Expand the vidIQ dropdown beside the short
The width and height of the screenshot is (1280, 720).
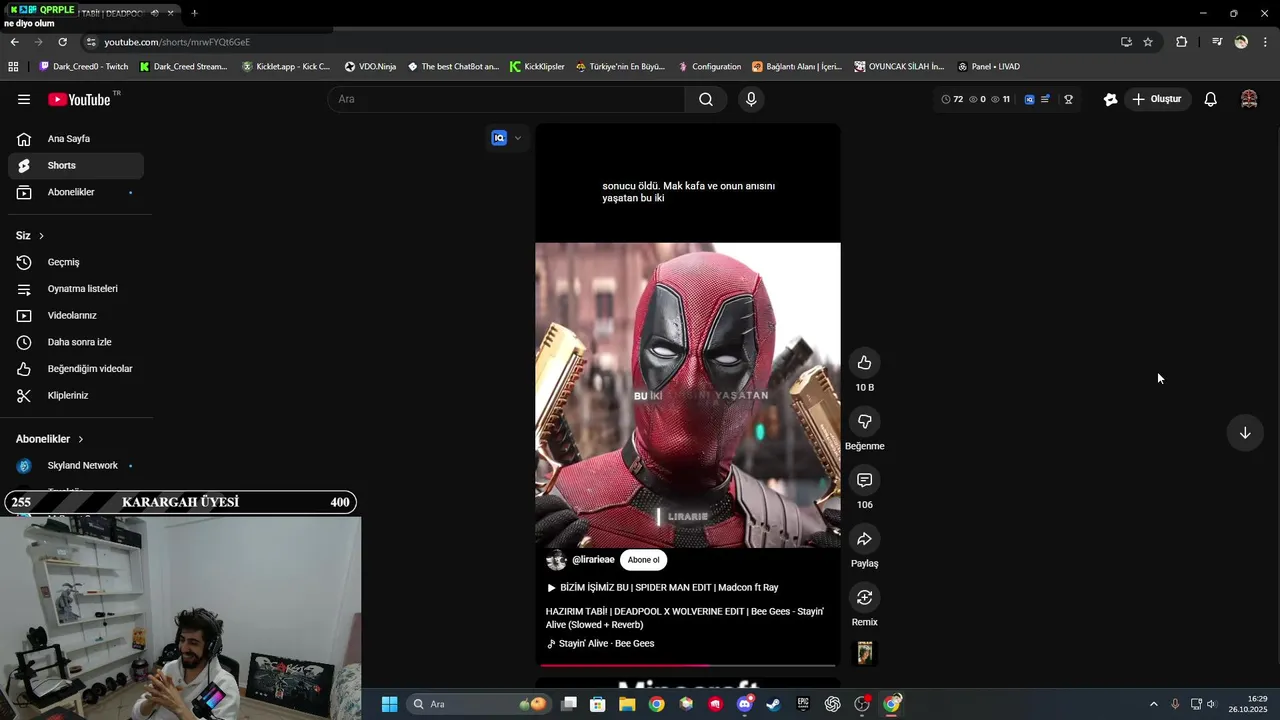click(x=517, y=138)
